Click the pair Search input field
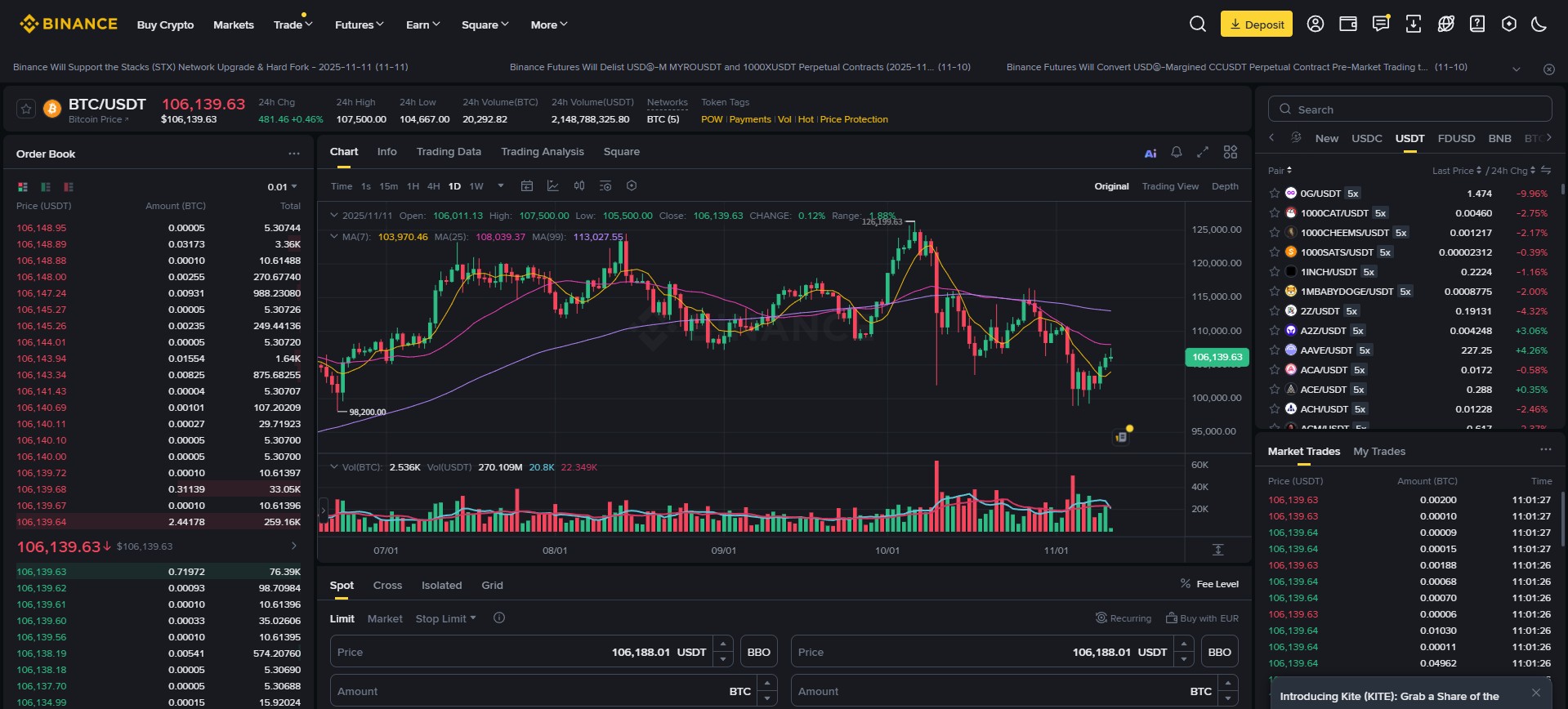 point(1409,109)
